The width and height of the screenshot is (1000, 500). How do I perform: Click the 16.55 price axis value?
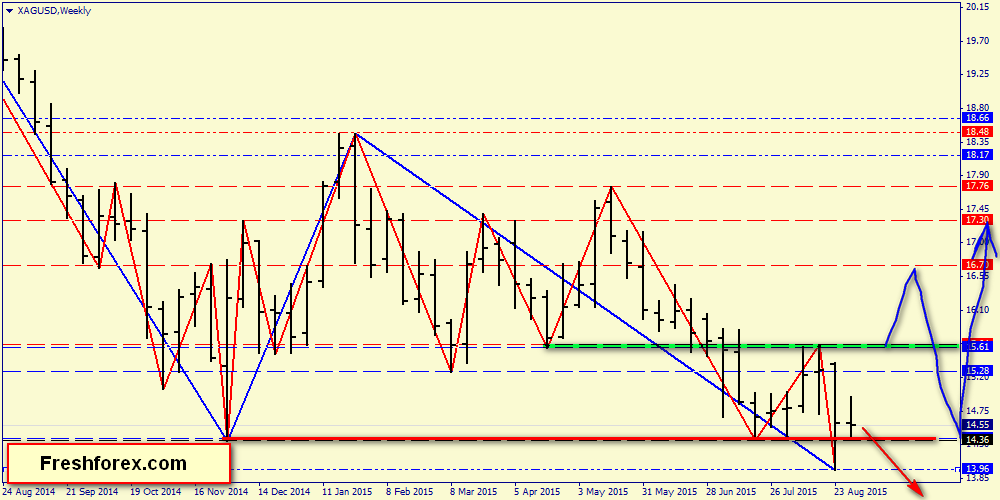point(978,276)
